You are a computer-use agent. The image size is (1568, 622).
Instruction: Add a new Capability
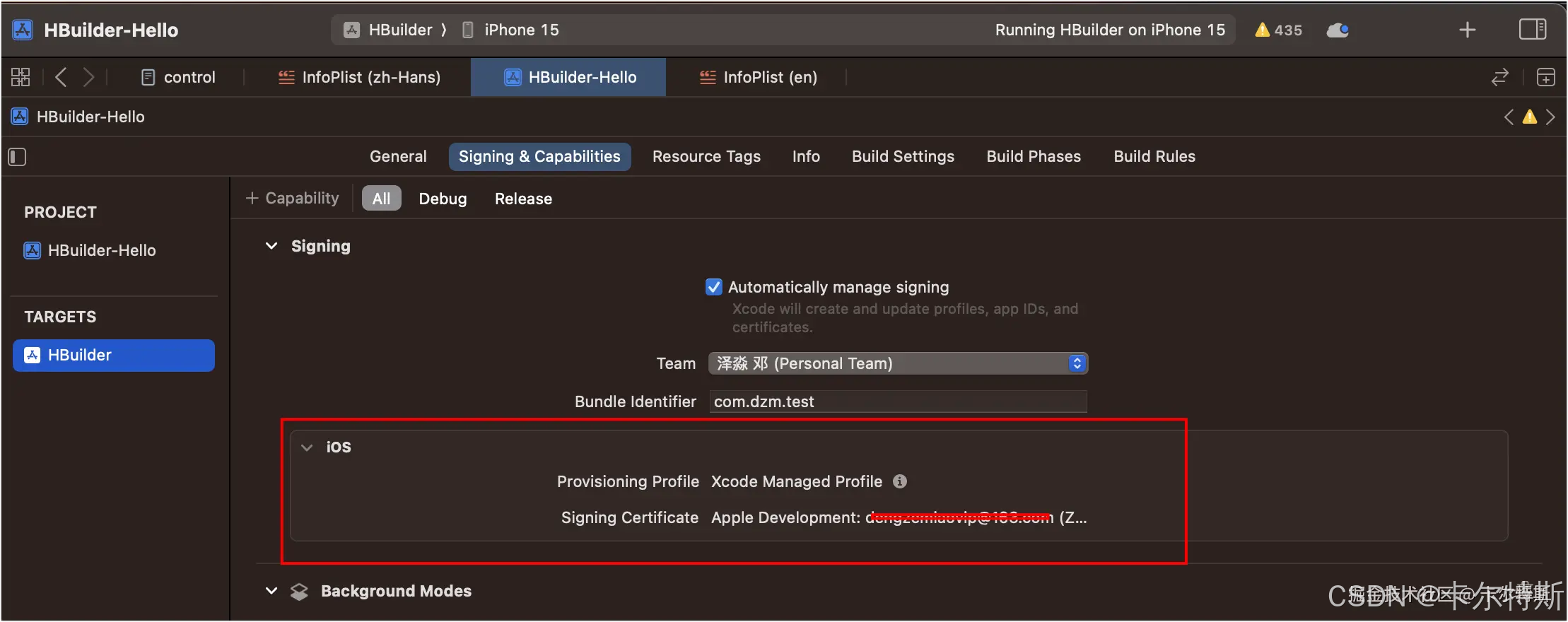(292, 198)
